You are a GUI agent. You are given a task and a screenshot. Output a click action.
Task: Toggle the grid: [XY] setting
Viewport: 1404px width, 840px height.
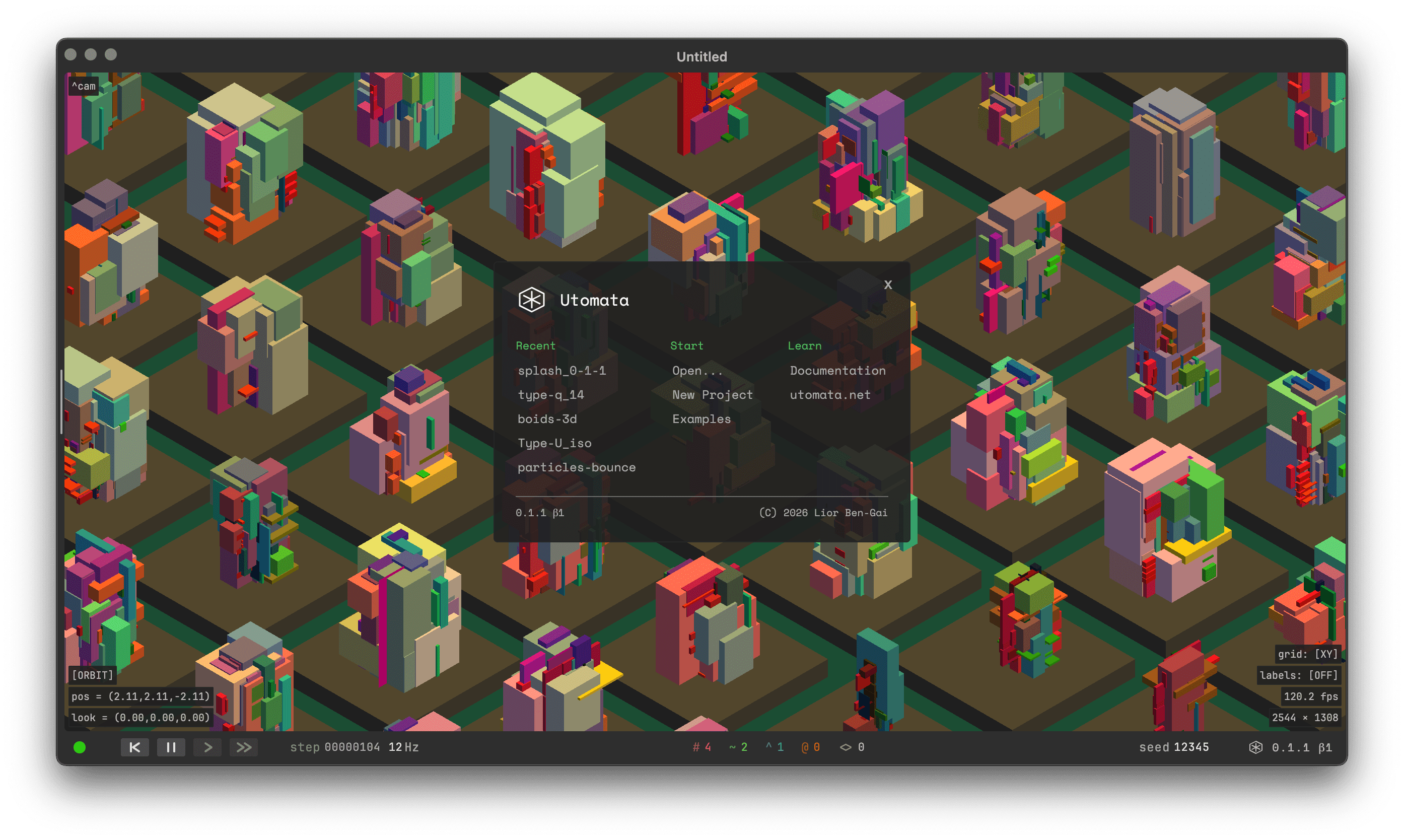point(1307,654)
